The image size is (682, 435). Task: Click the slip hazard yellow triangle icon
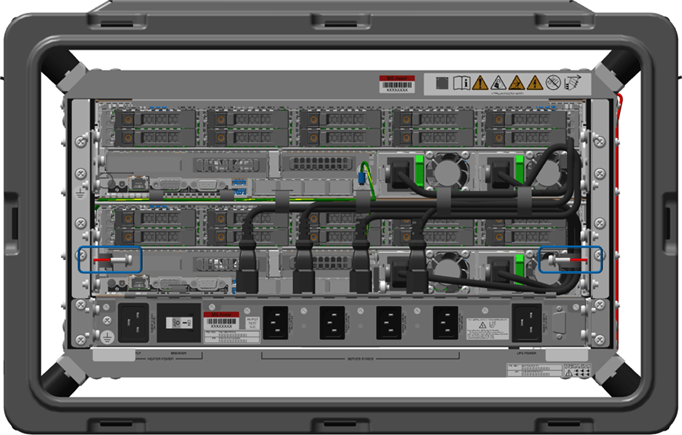pyautogui.click(x=517, y=83)
